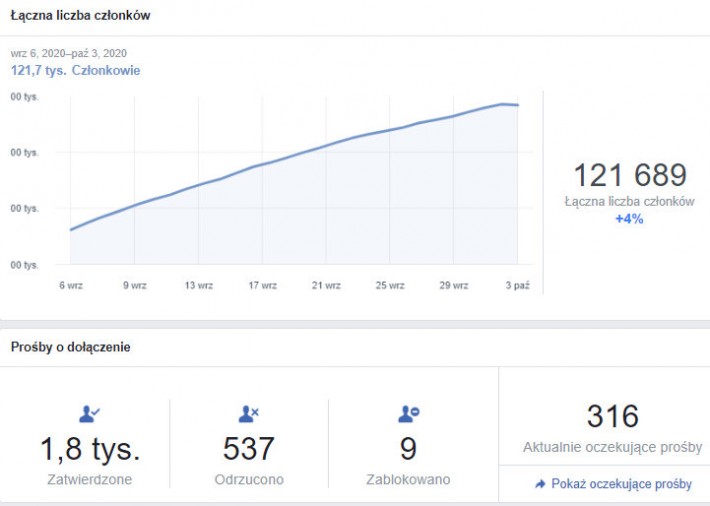Click the 121,7 tys. Członkowie link
710x506 pixels.
click(x=75, y=70)
